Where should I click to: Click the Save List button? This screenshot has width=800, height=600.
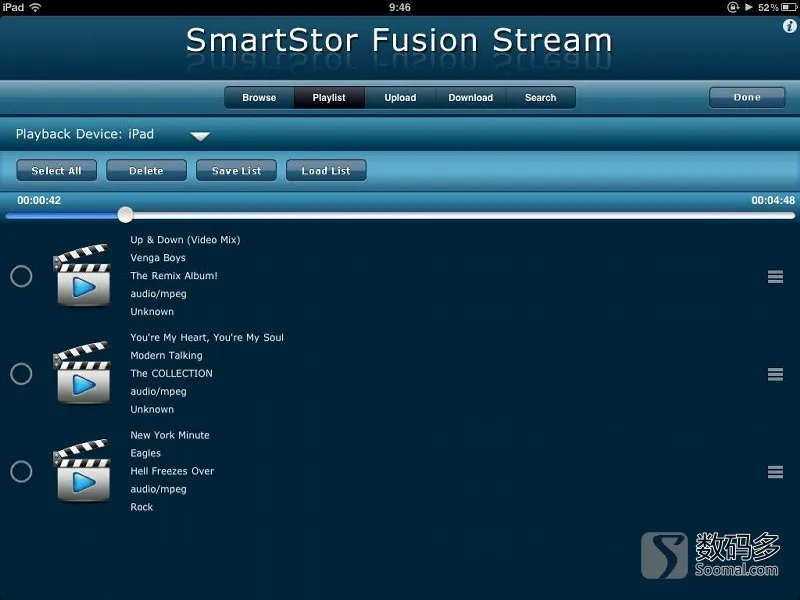click(236, 170)
